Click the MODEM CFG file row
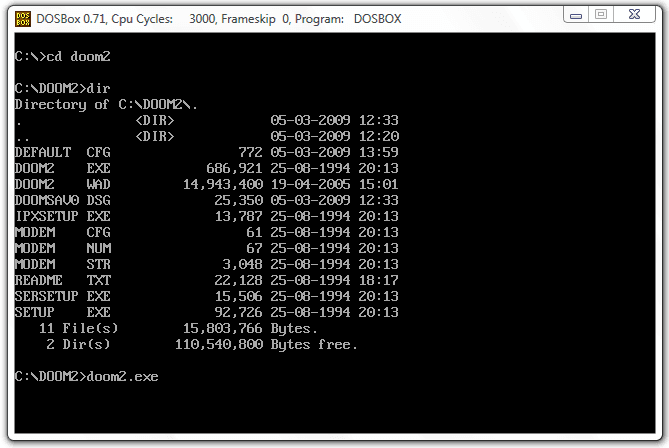 tap(207, 232)
